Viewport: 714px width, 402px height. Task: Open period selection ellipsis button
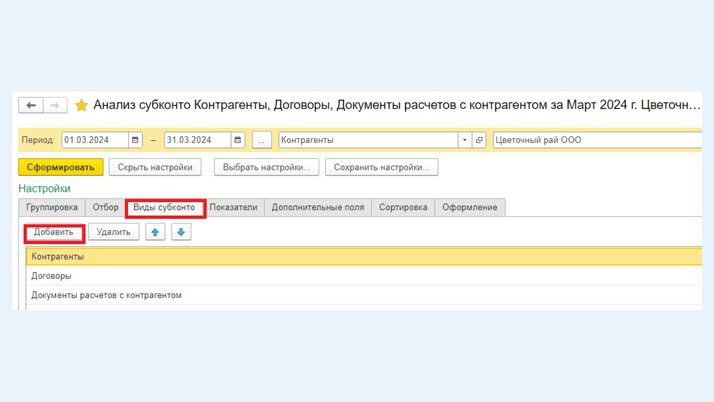262,140
